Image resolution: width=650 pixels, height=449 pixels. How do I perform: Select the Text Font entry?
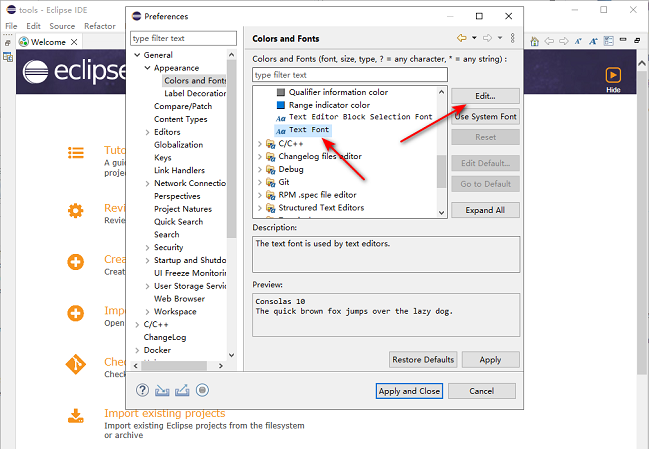point(303,130)
